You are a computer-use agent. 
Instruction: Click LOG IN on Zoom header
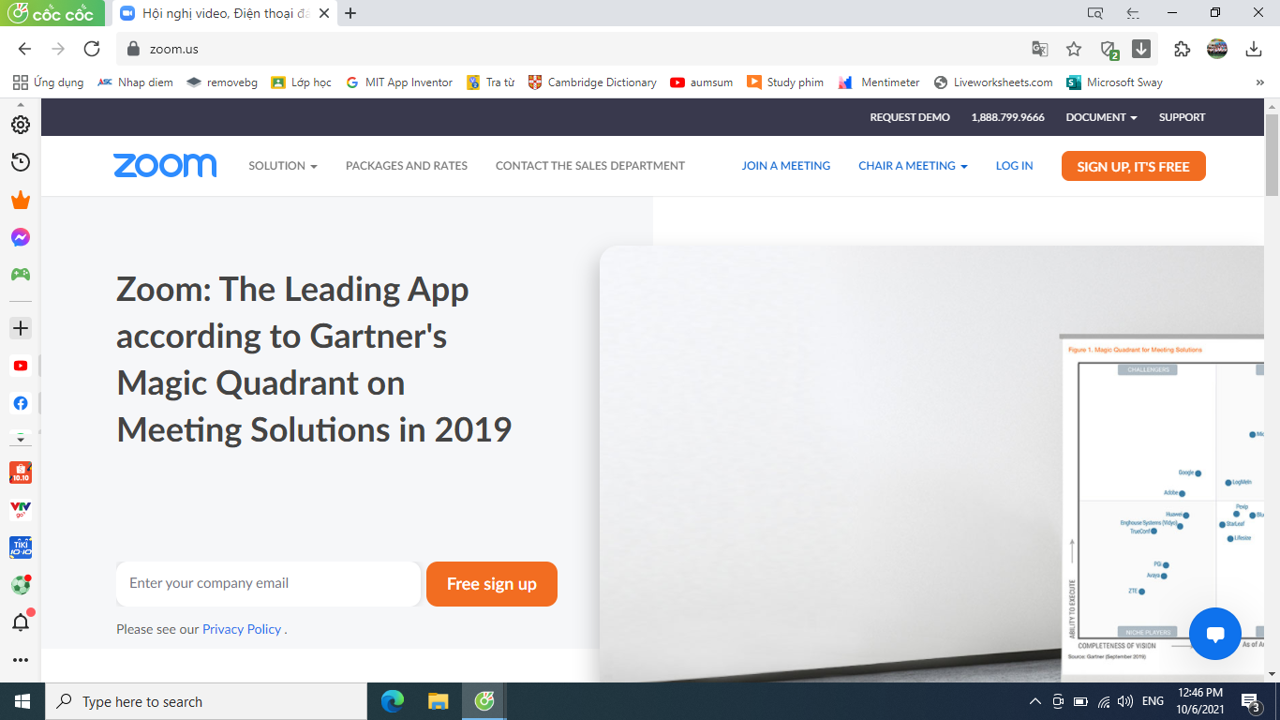[1014, 166]
